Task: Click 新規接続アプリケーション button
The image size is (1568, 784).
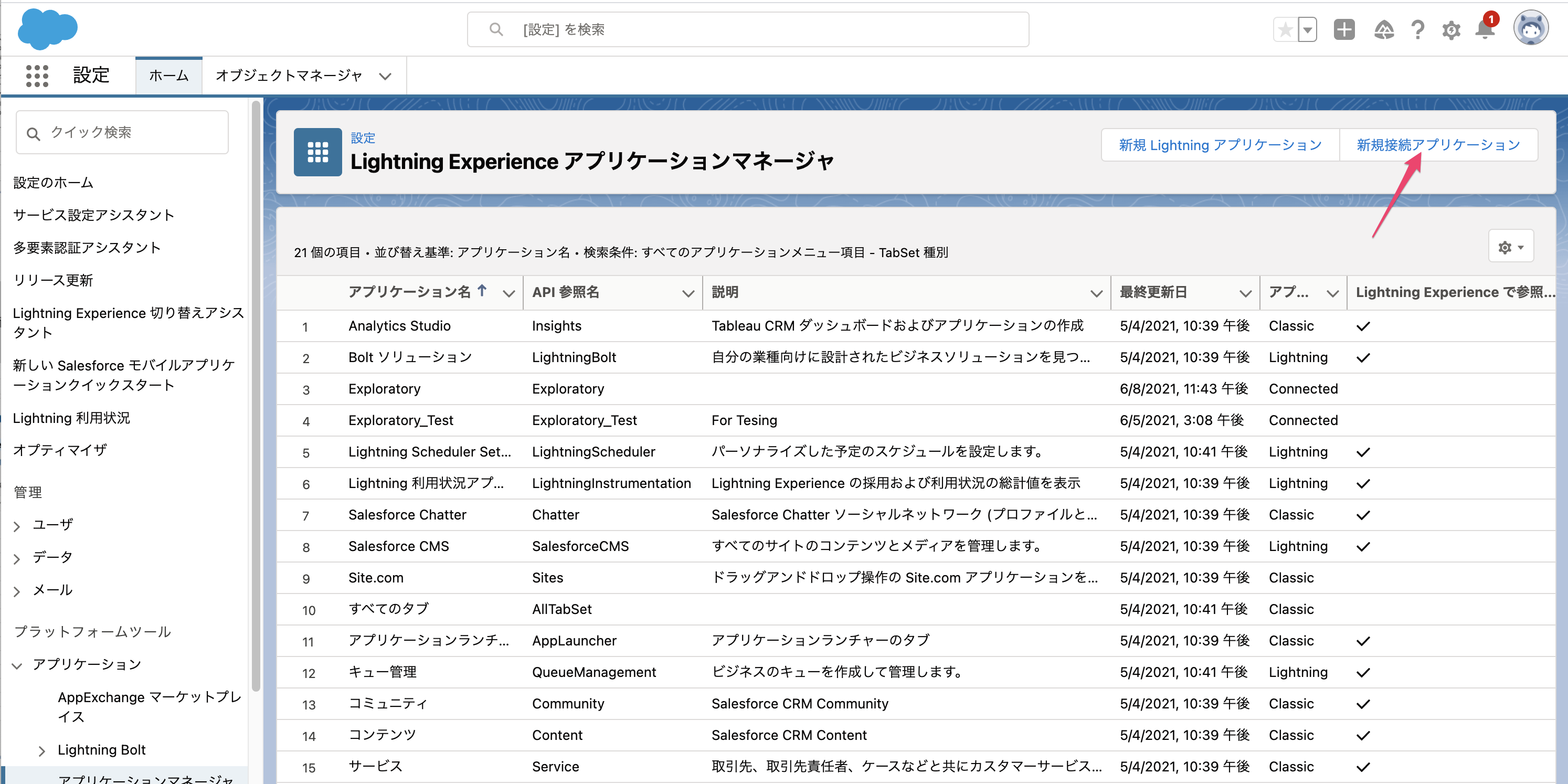Action: [1438, 145]
